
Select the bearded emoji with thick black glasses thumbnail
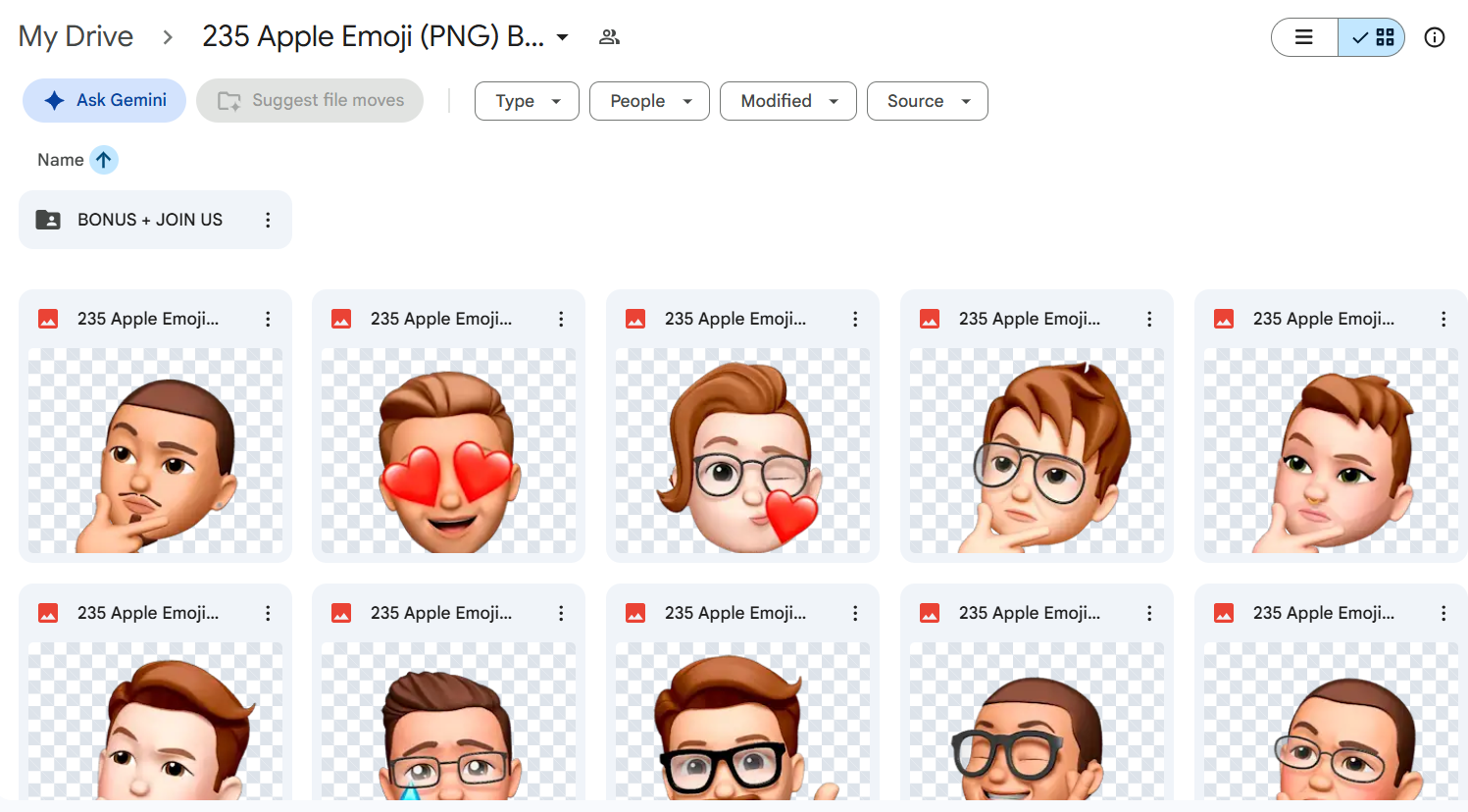pyautogui.click(x=742, y=721)
